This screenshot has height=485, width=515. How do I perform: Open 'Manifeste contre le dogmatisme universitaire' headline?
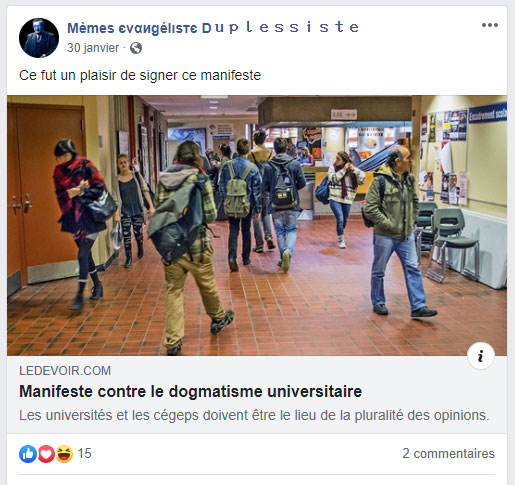[191, 391]
